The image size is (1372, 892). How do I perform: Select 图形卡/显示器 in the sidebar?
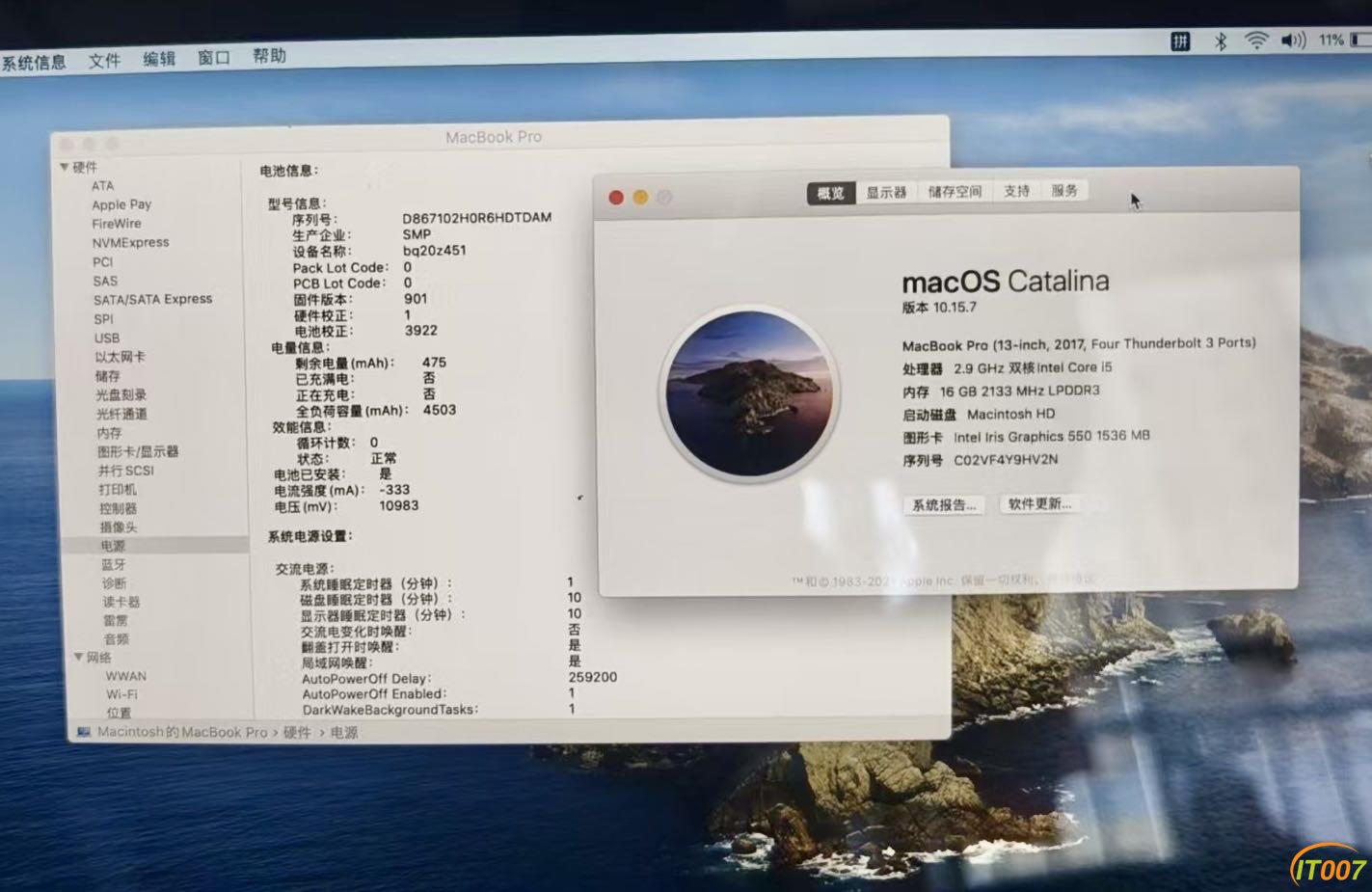click(x=138, y=451)
